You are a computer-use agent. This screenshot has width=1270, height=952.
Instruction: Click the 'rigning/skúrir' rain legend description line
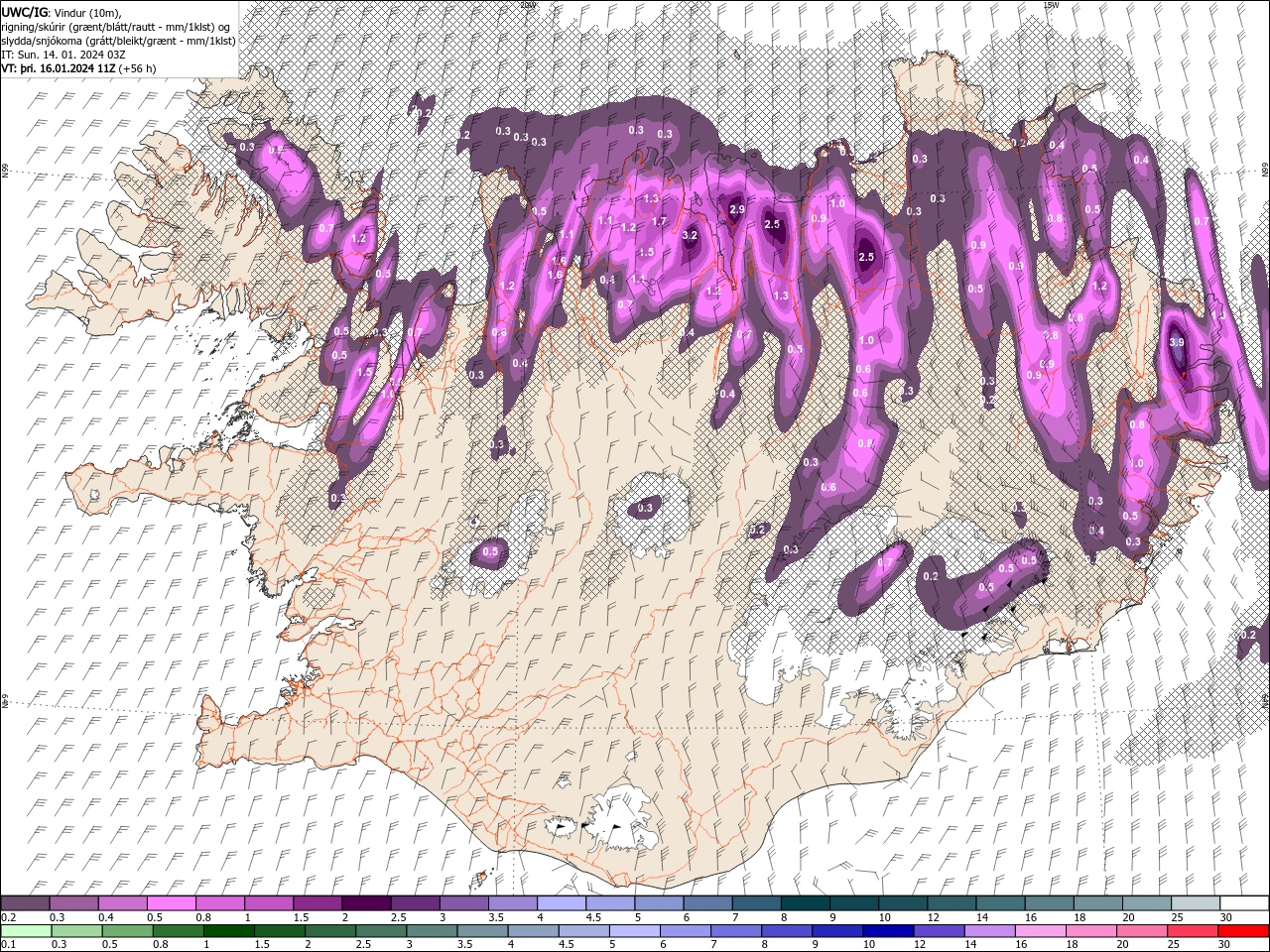tap(116, 26)
